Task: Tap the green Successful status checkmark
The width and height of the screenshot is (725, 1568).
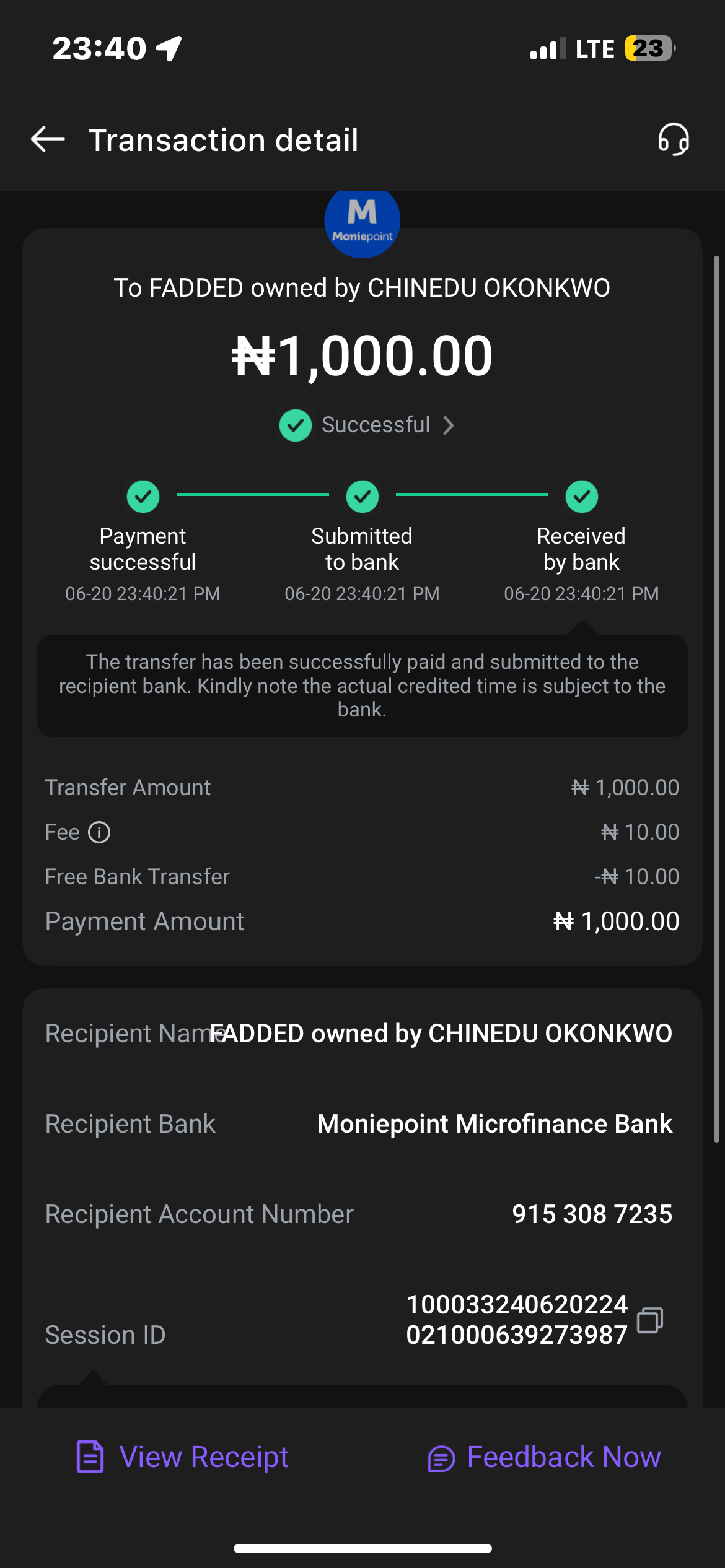Action: coord(296,425)
